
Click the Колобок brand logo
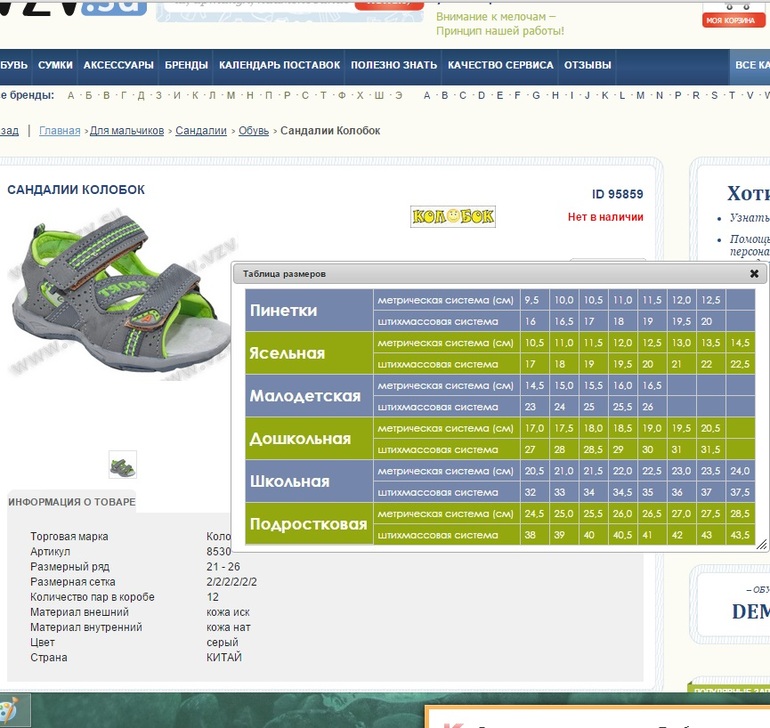point(453,216)
